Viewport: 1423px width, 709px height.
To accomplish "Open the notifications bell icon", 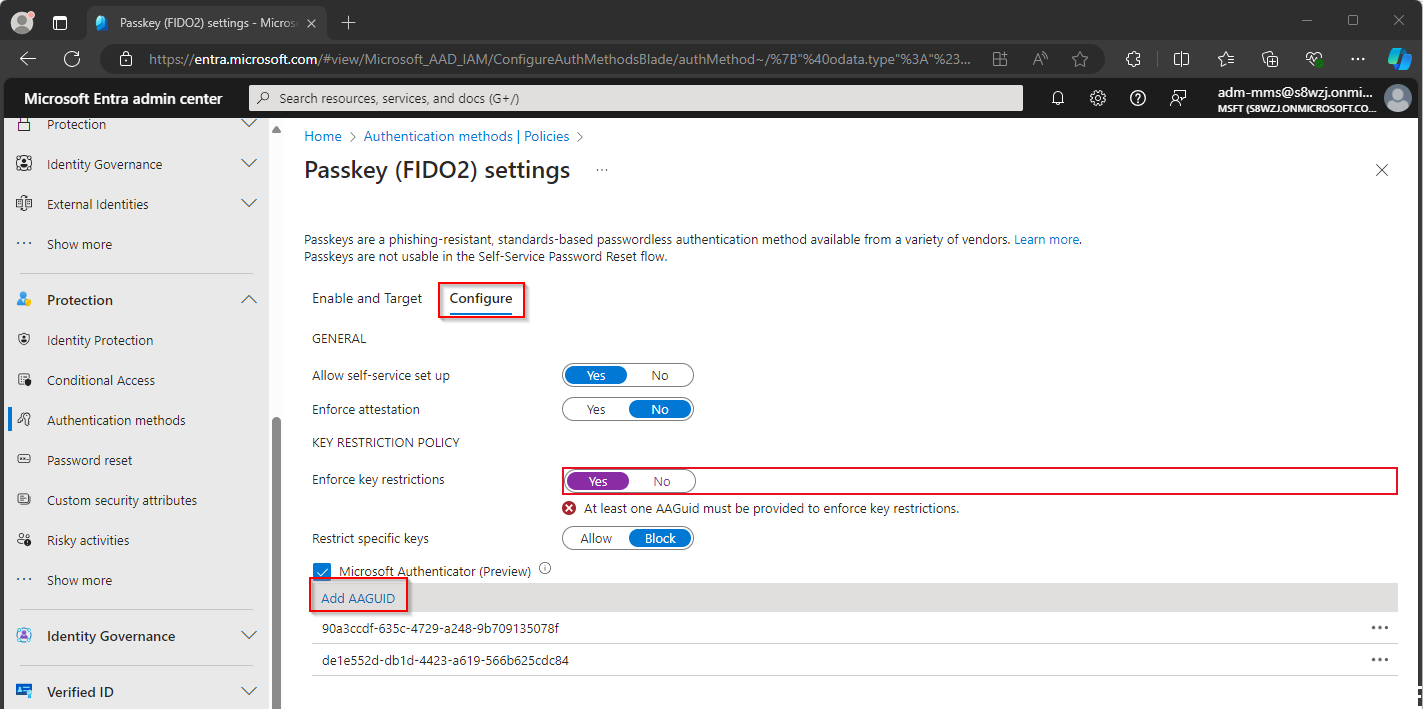I will [x=1057, y=98].
